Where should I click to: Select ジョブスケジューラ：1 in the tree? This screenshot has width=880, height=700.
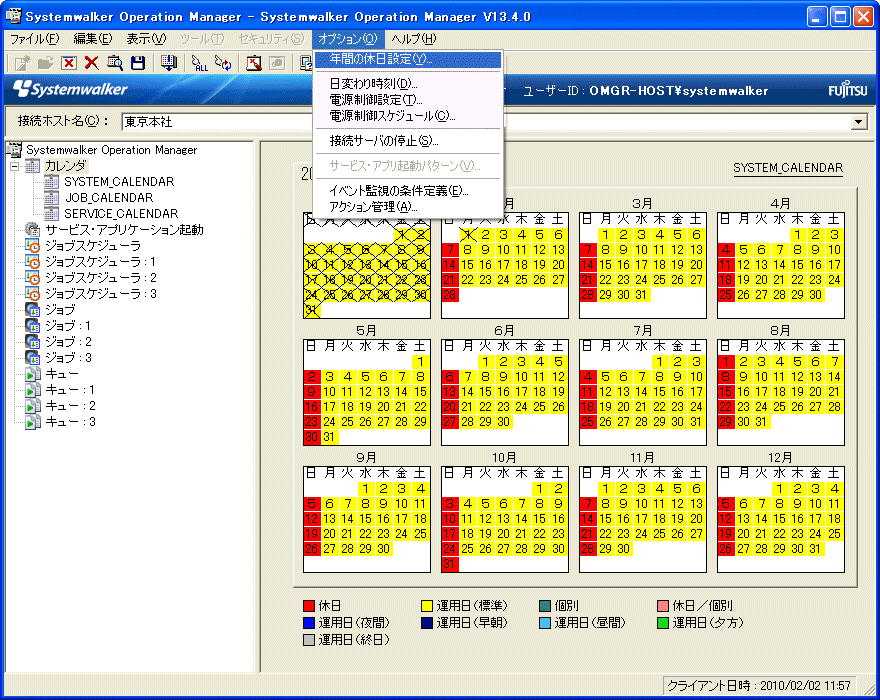point(100,262)
